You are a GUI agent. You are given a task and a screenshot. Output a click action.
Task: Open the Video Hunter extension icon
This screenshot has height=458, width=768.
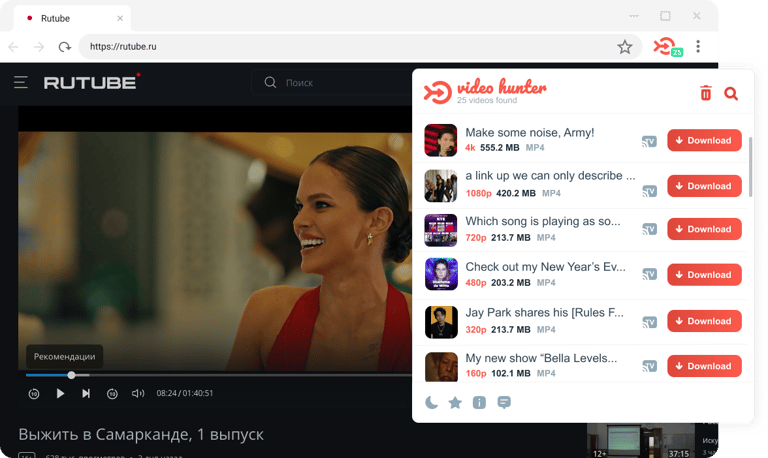tap(668, 47)
